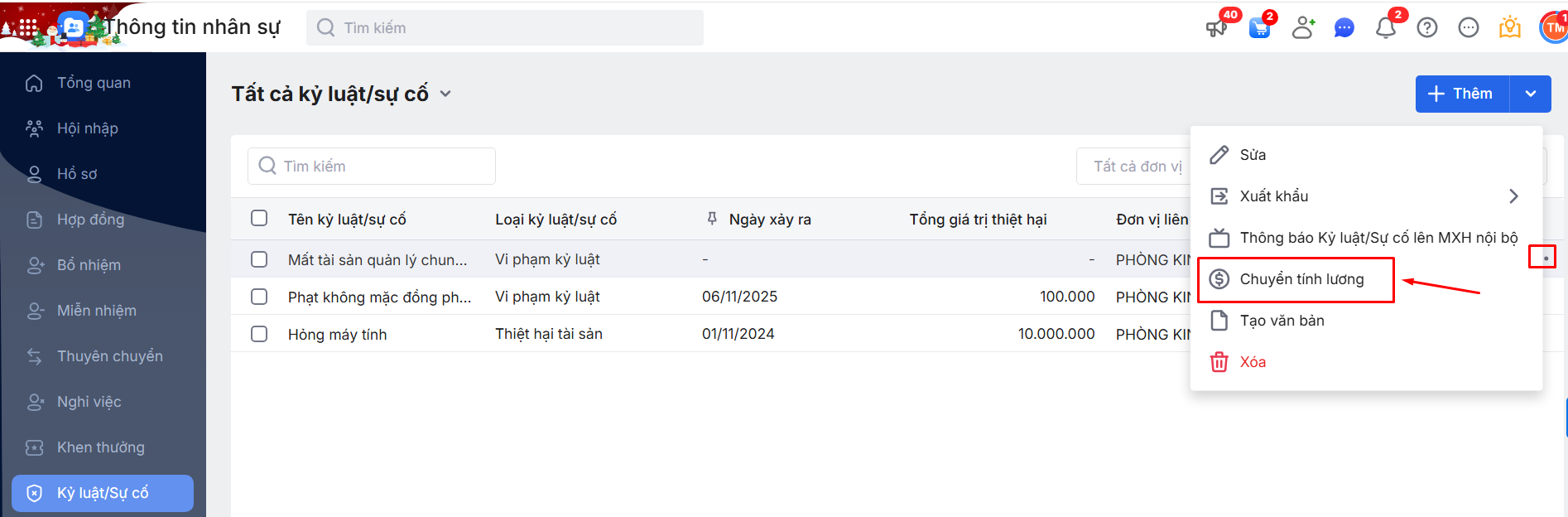
Task: Expand the "Xuất khẩu" submenu arrow
Action: coord(1513,196)
